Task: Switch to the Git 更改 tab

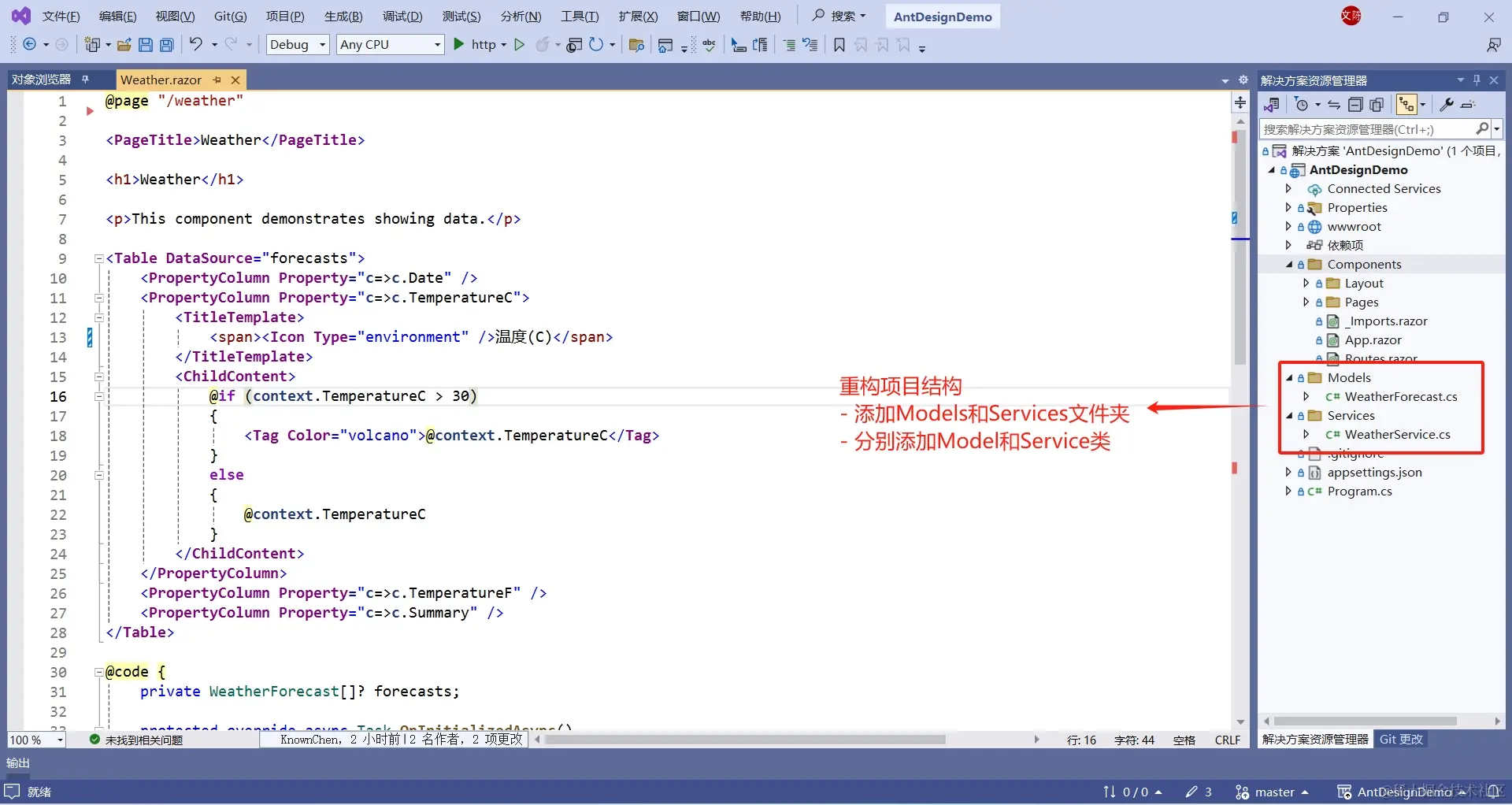Action: coord(1401,740)
